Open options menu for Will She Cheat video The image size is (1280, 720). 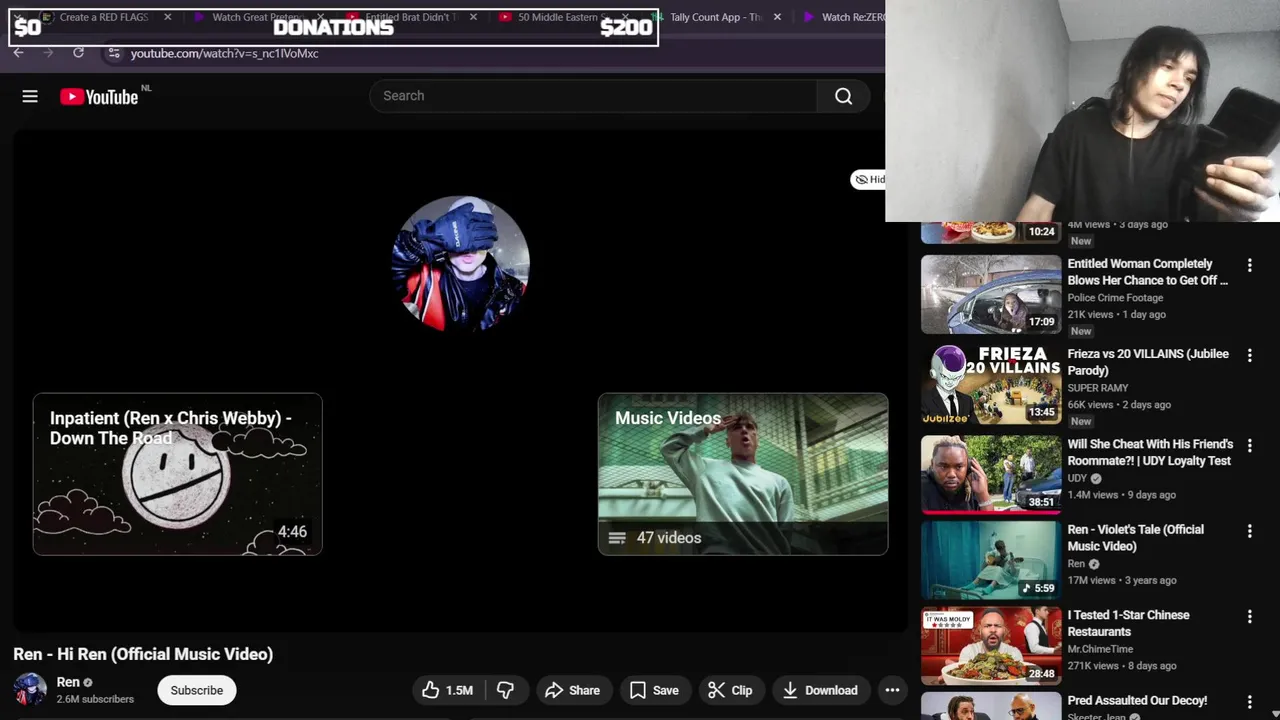click(x=1249, y=445)
